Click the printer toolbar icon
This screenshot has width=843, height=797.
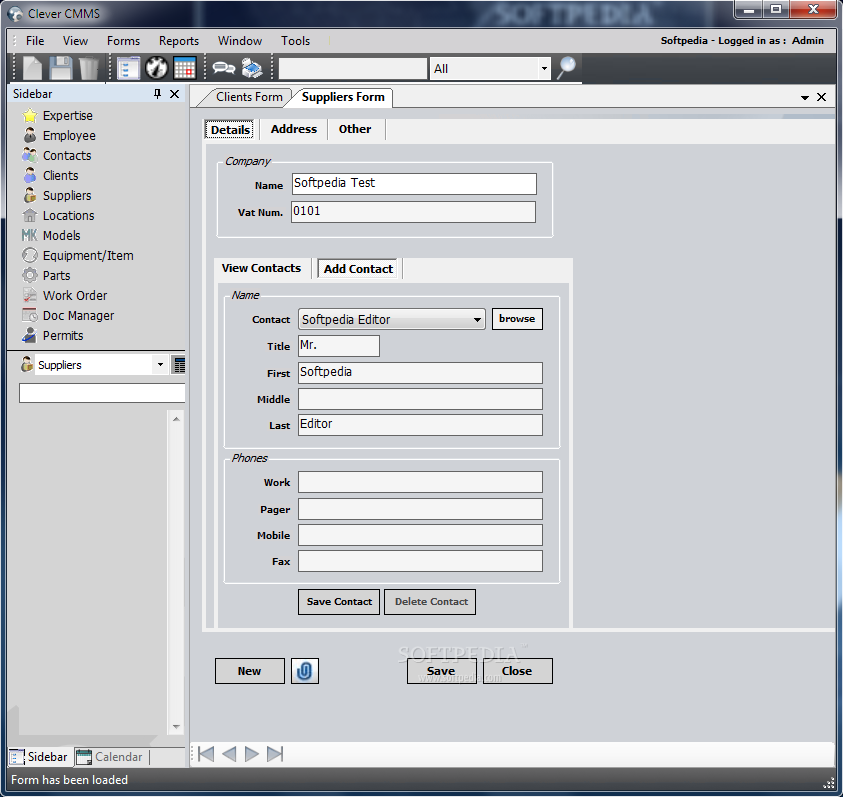[252, 68]
